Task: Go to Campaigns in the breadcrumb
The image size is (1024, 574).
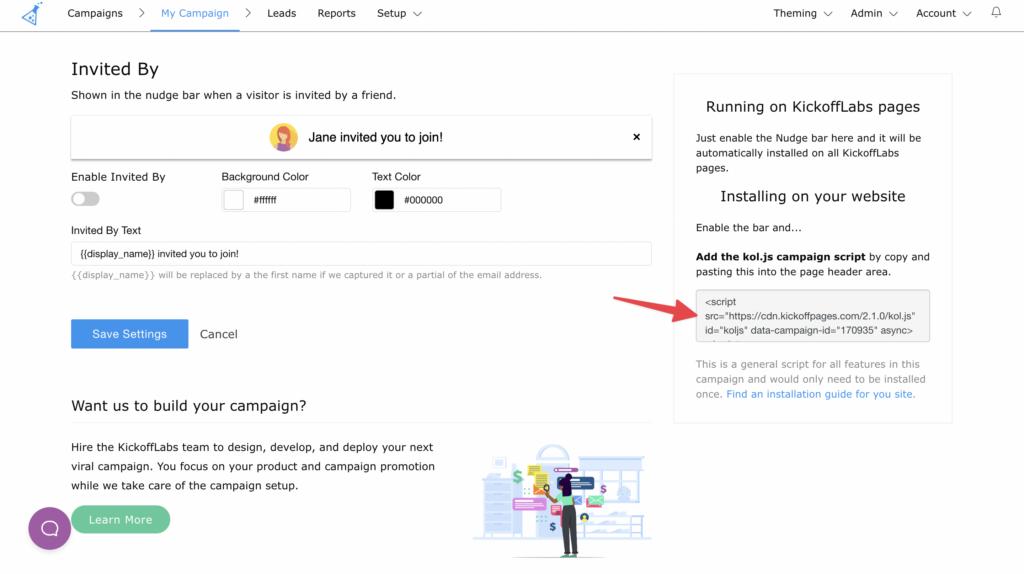Action: (95, 13)
